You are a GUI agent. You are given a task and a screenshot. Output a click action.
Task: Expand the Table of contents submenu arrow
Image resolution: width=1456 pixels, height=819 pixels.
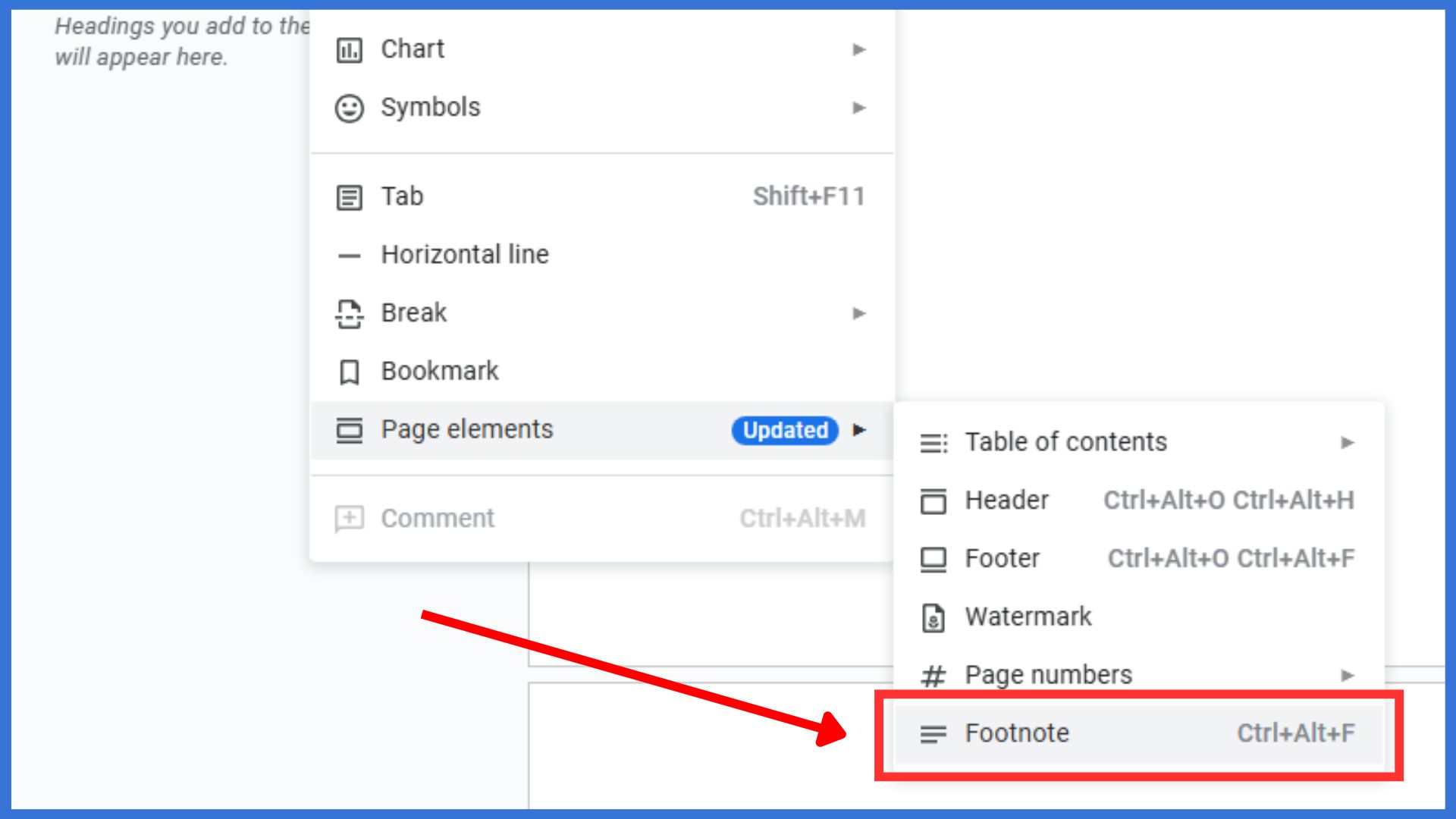tap(1348, 442)
